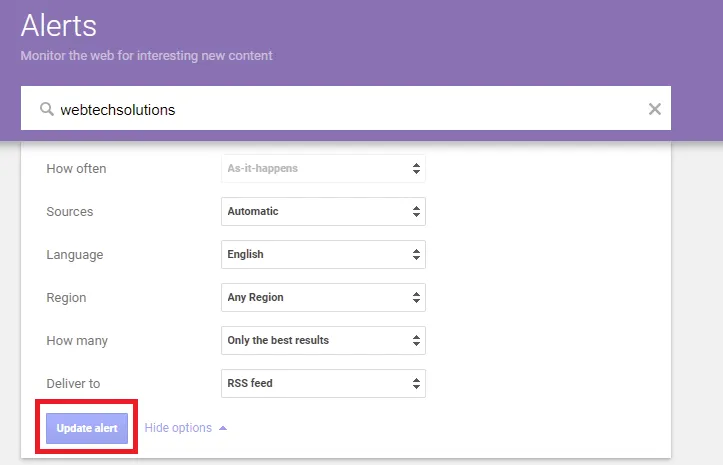Click the Monitor the web subtitle text

coord(147,55)
